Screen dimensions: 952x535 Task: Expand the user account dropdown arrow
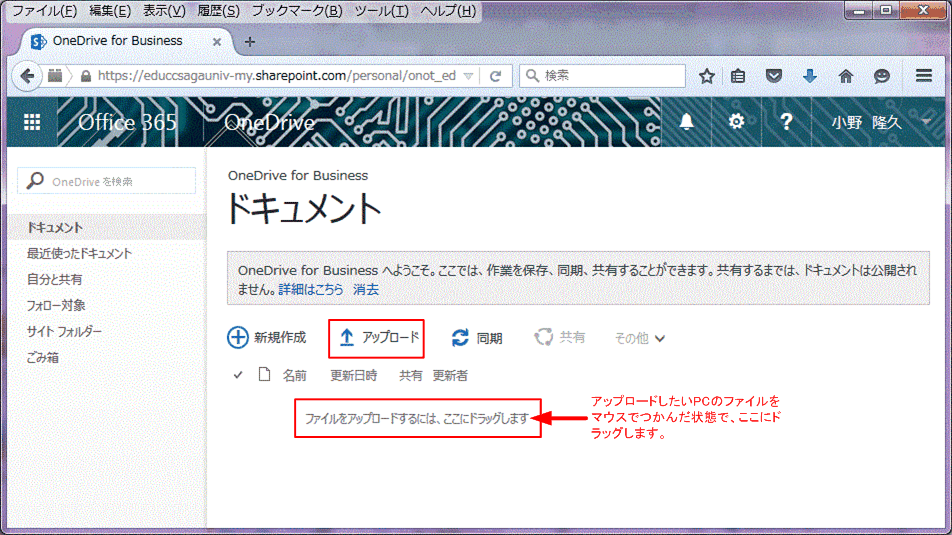[926, 121]
